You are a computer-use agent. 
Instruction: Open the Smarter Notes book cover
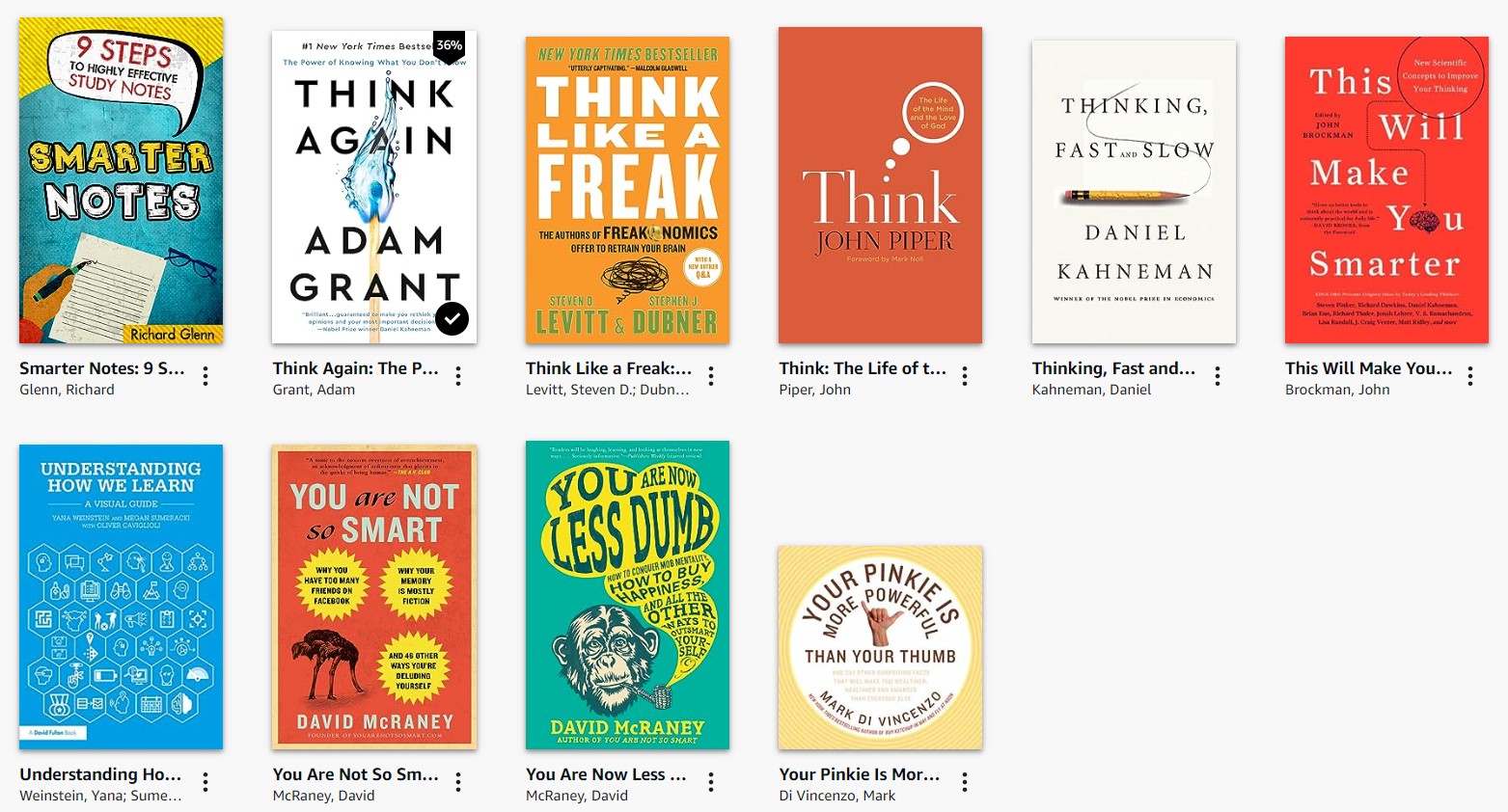[122, 180]
